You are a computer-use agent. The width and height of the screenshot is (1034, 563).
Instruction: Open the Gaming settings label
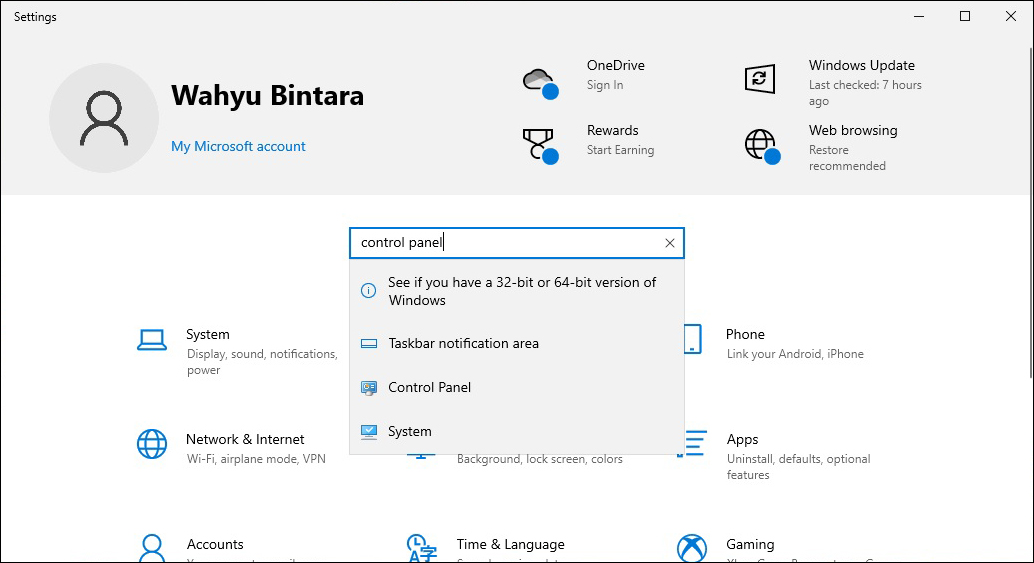click(750, 544)
